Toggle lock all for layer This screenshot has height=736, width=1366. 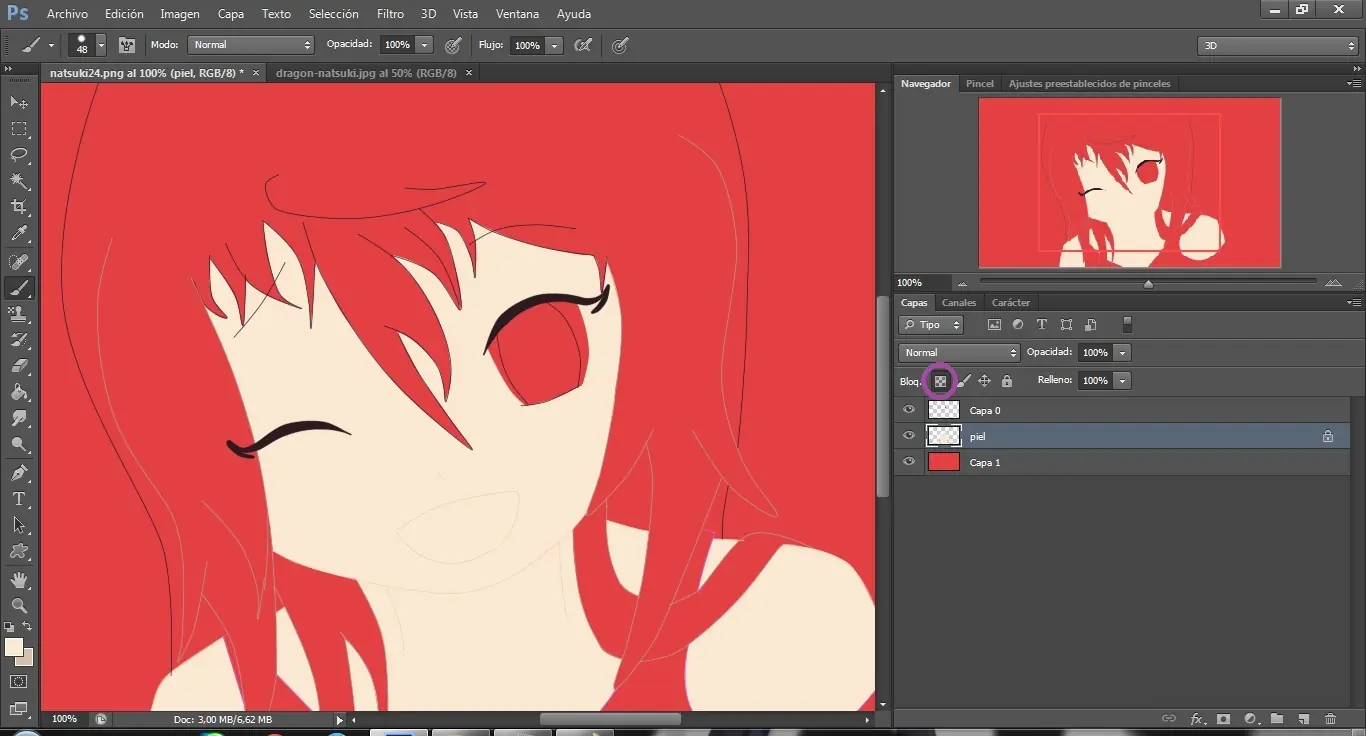coord(1007,381)
